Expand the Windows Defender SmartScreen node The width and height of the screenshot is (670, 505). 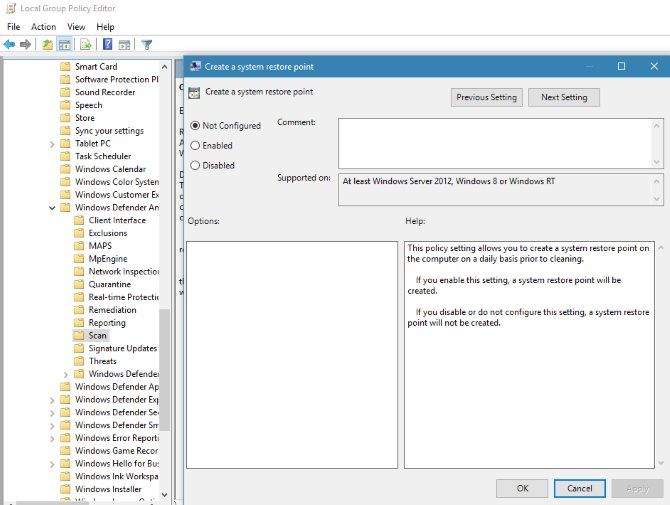pyautogui.click(x=52, y=426)
